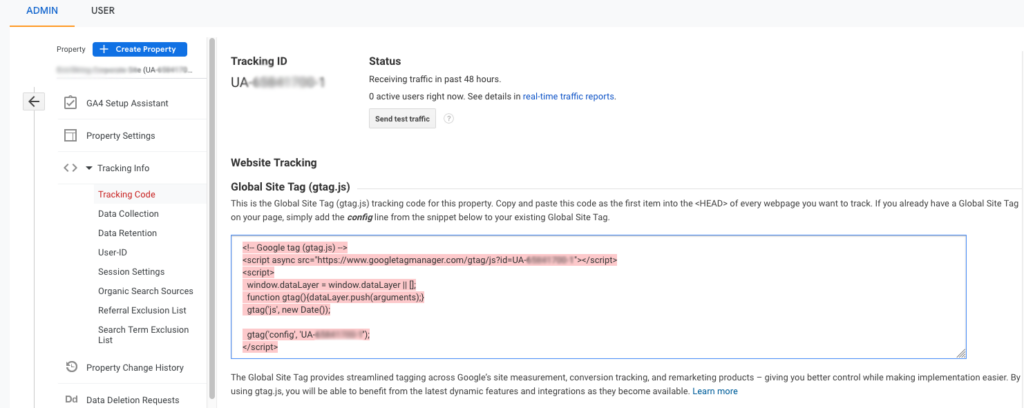Click the function gtag() line in the code
1024x408 pixels.
(x=335, y=297)
